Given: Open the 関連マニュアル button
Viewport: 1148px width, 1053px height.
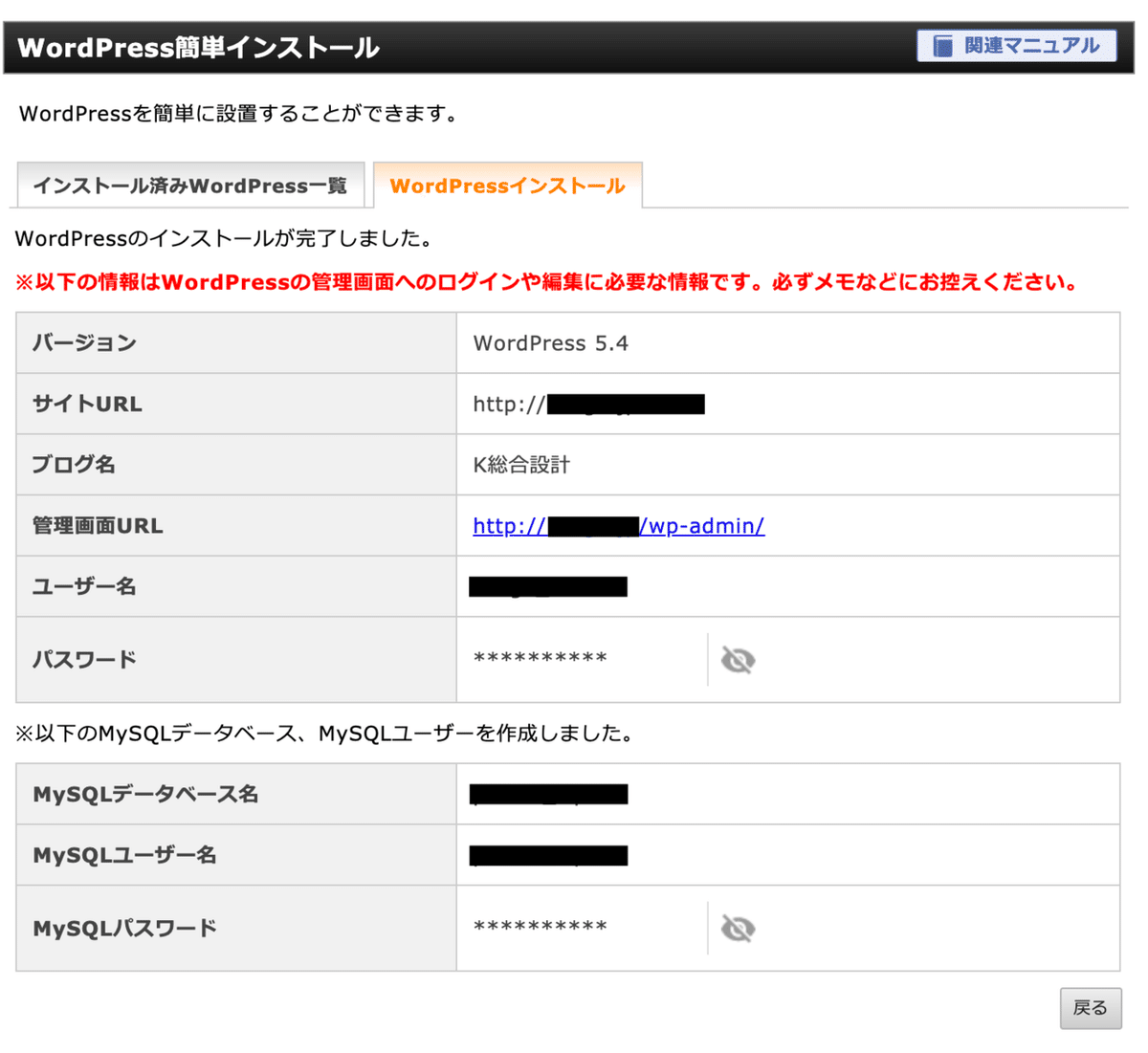Looking at the screenshot, I should coord(1016,45).
